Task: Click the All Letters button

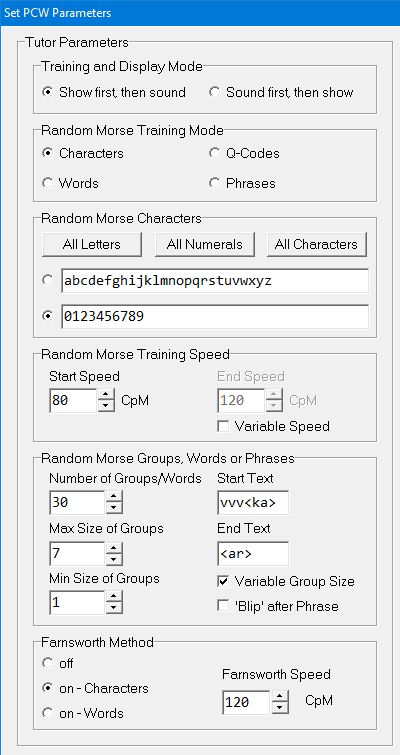Action: 91,245
